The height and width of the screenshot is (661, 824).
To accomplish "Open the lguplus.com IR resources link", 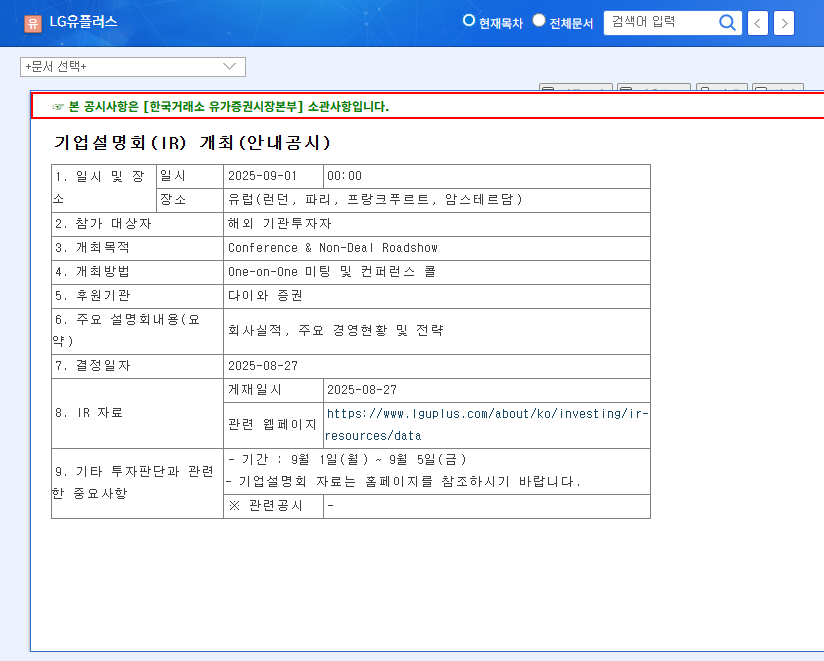I will [486, 425].
